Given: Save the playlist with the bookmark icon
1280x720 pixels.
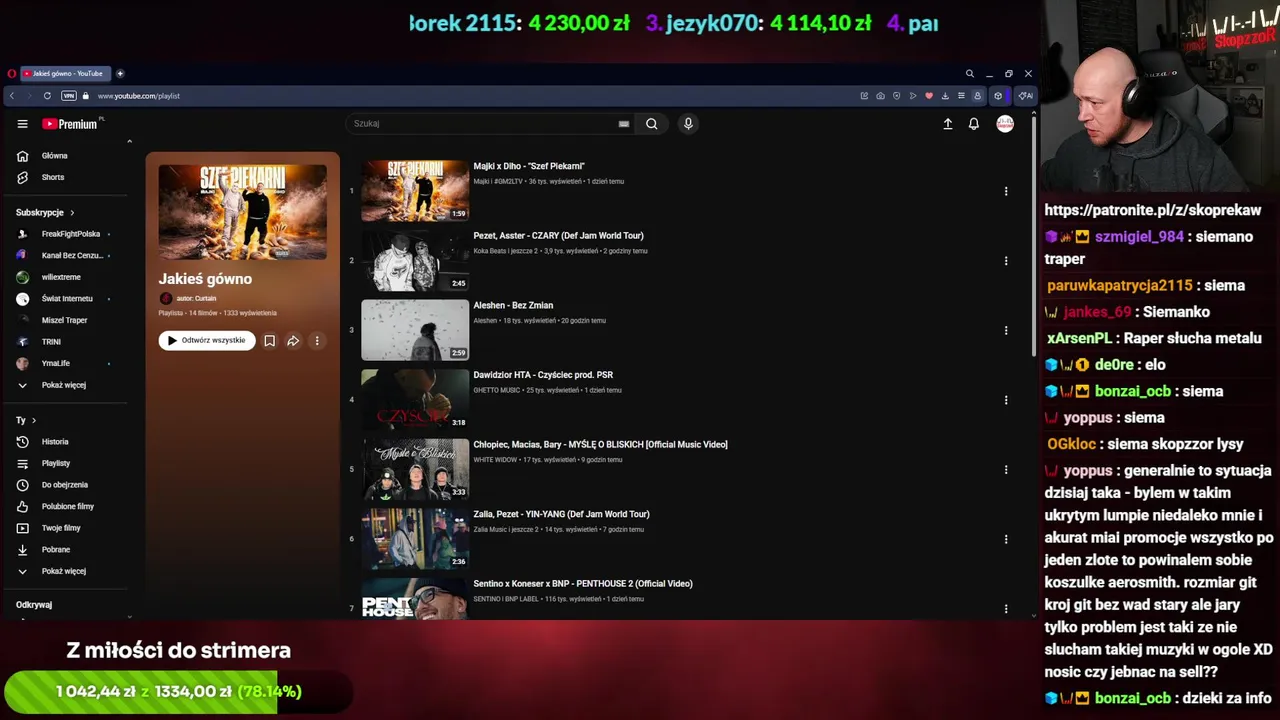Looking at the screenshot, I should coord(269,341).
